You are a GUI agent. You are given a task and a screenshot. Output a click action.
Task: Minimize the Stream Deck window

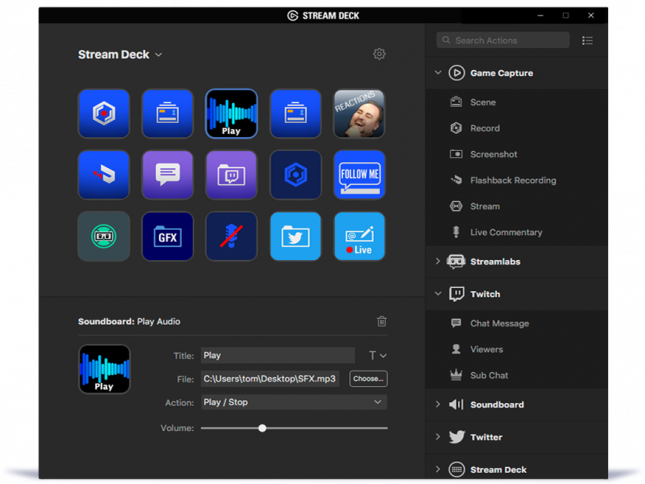point(541,15)
